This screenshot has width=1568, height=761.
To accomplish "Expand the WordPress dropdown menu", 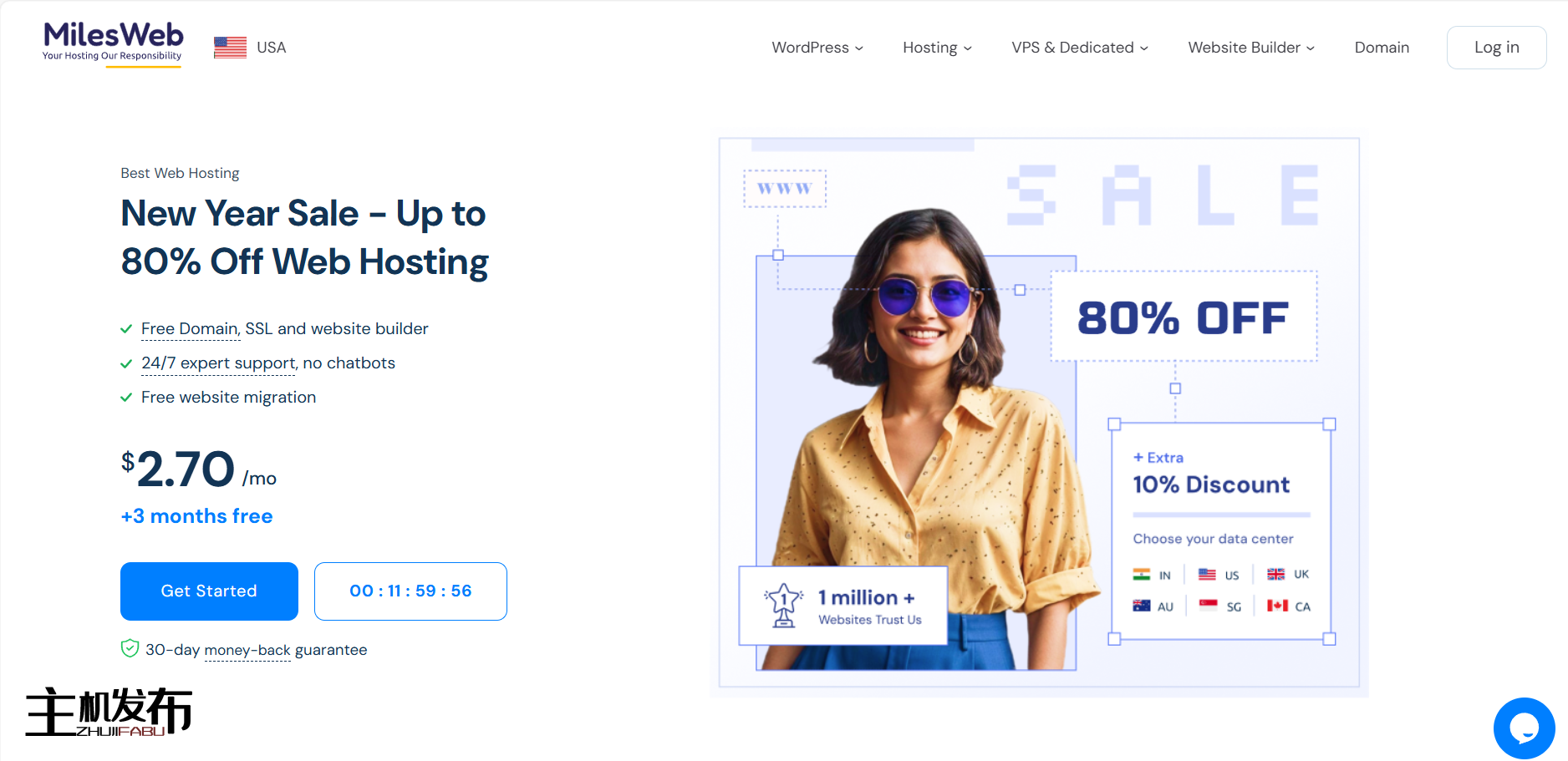I will pos(817,48).
